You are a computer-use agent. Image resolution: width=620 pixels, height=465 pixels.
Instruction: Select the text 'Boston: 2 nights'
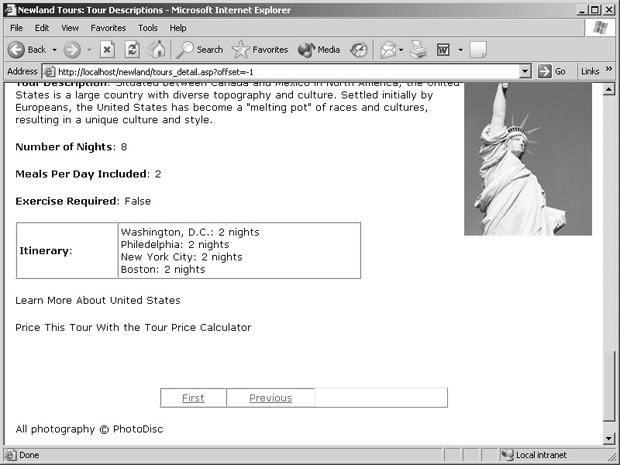point(163,270)
